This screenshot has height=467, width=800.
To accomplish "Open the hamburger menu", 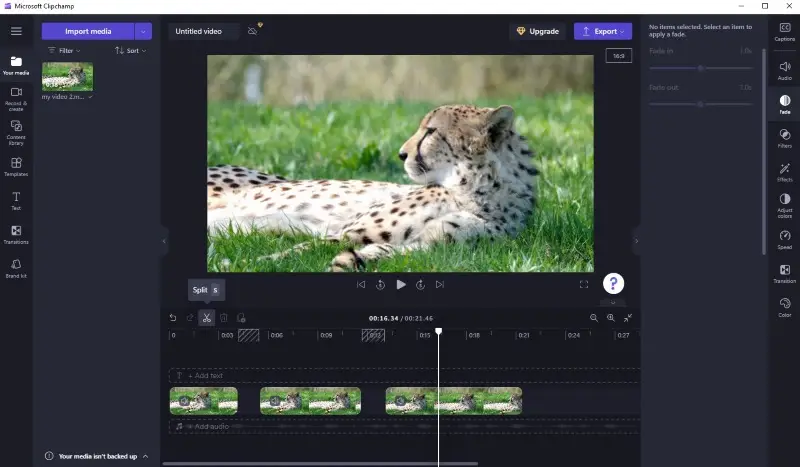I will pyautogui.click(x=16, y=31).
